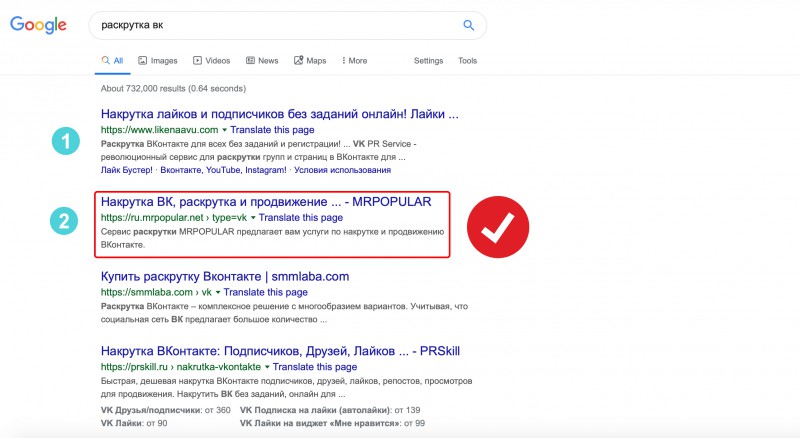Click the search query input field
800x438 pixels.
click(270, 25)
